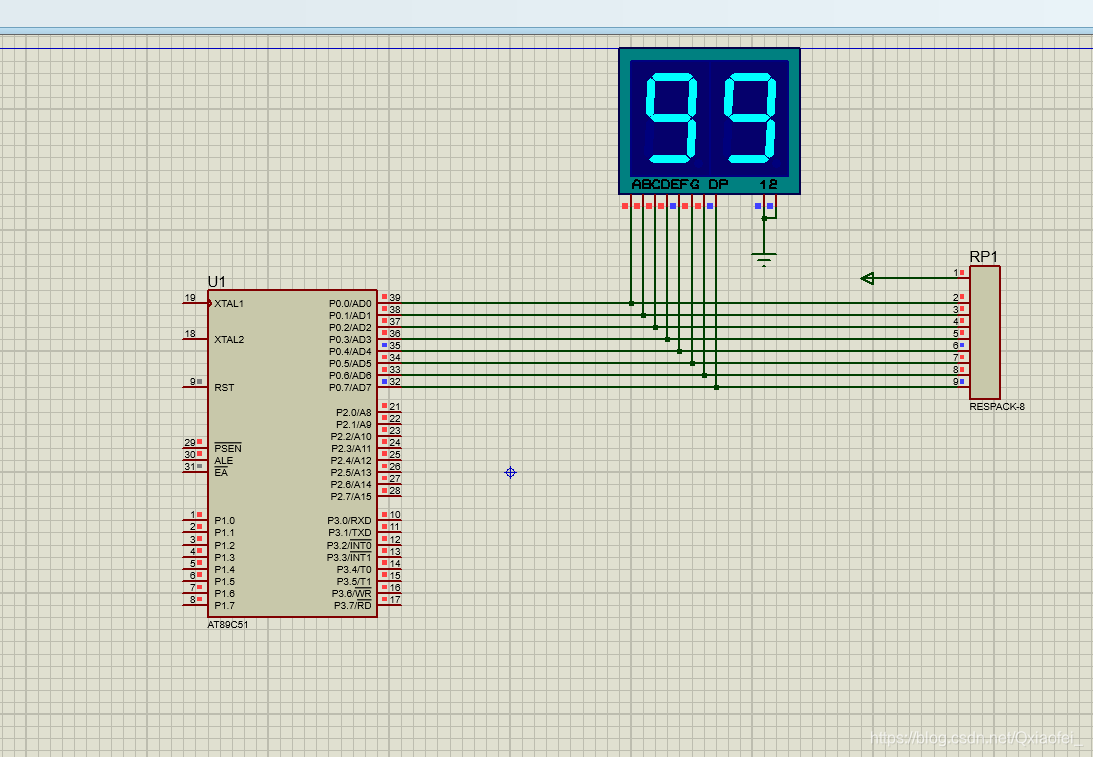Click the P3.4/T0 pin label

click(354, 569)
